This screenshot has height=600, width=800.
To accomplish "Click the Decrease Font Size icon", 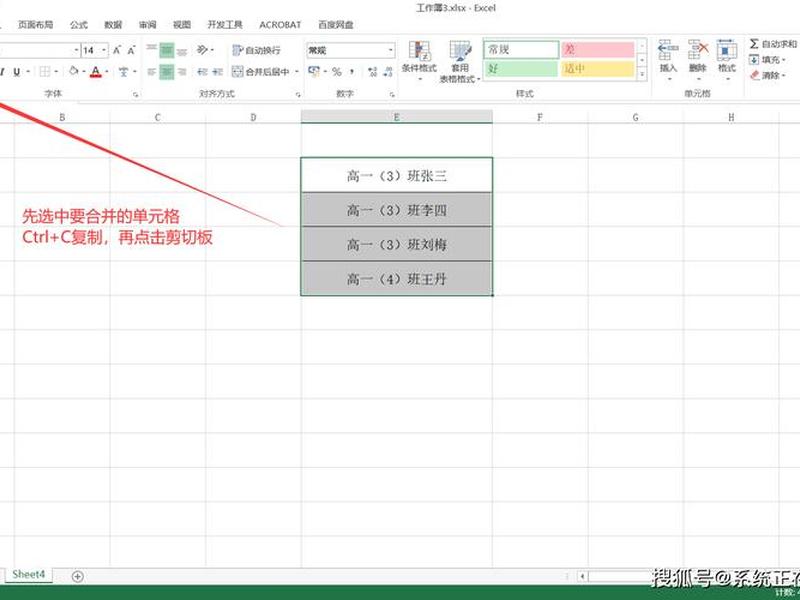I will (131, 50).
